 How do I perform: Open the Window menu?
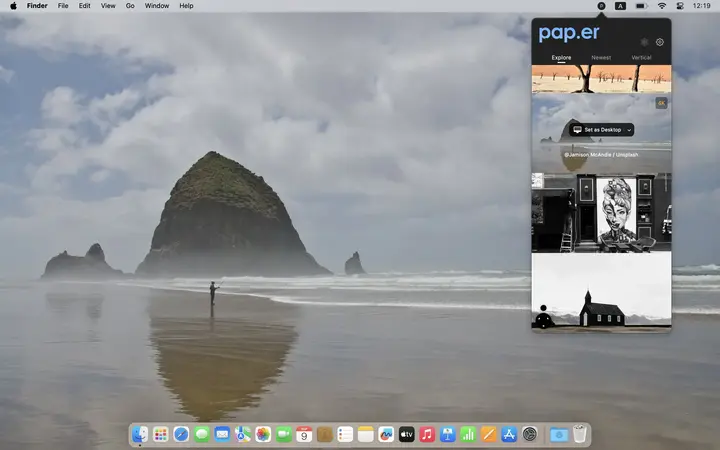[x=157, y=6]
